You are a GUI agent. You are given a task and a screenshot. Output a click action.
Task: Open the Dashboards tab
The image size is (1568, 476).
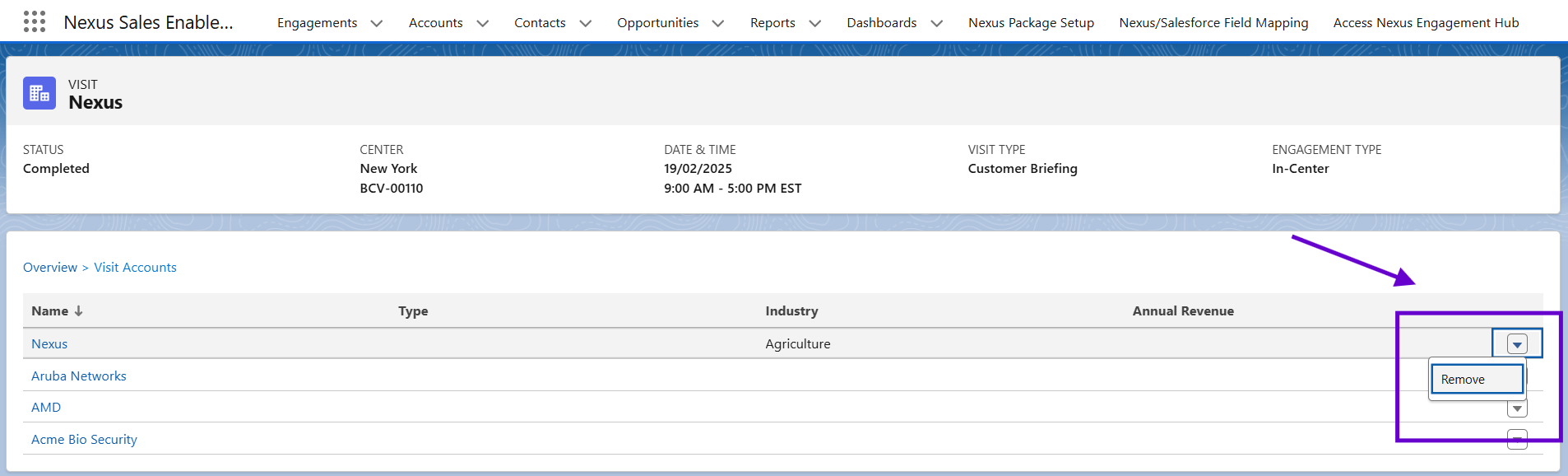881,23
